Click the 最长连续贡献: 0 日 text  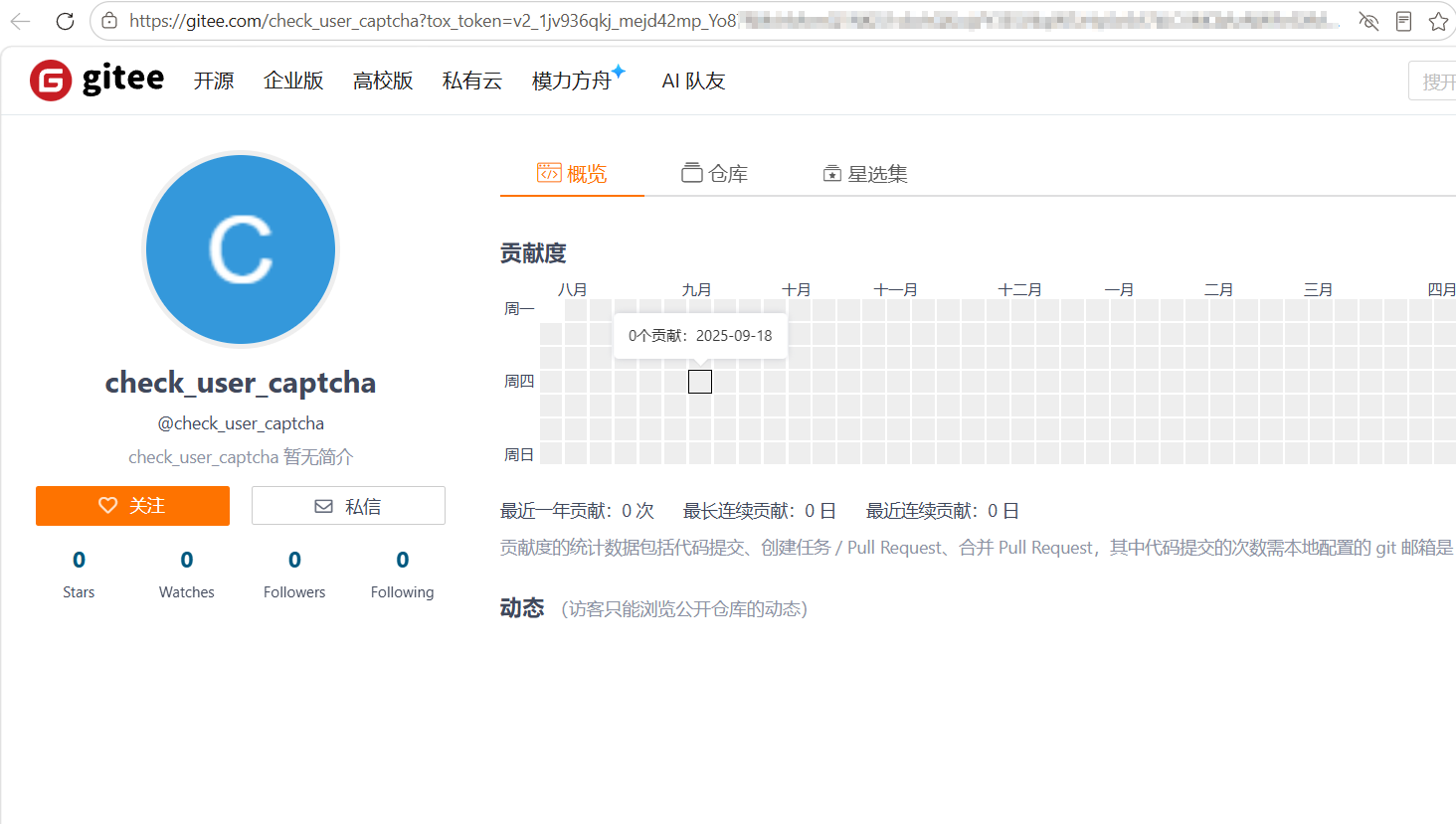pyautogui.click(x=760, y=511)
